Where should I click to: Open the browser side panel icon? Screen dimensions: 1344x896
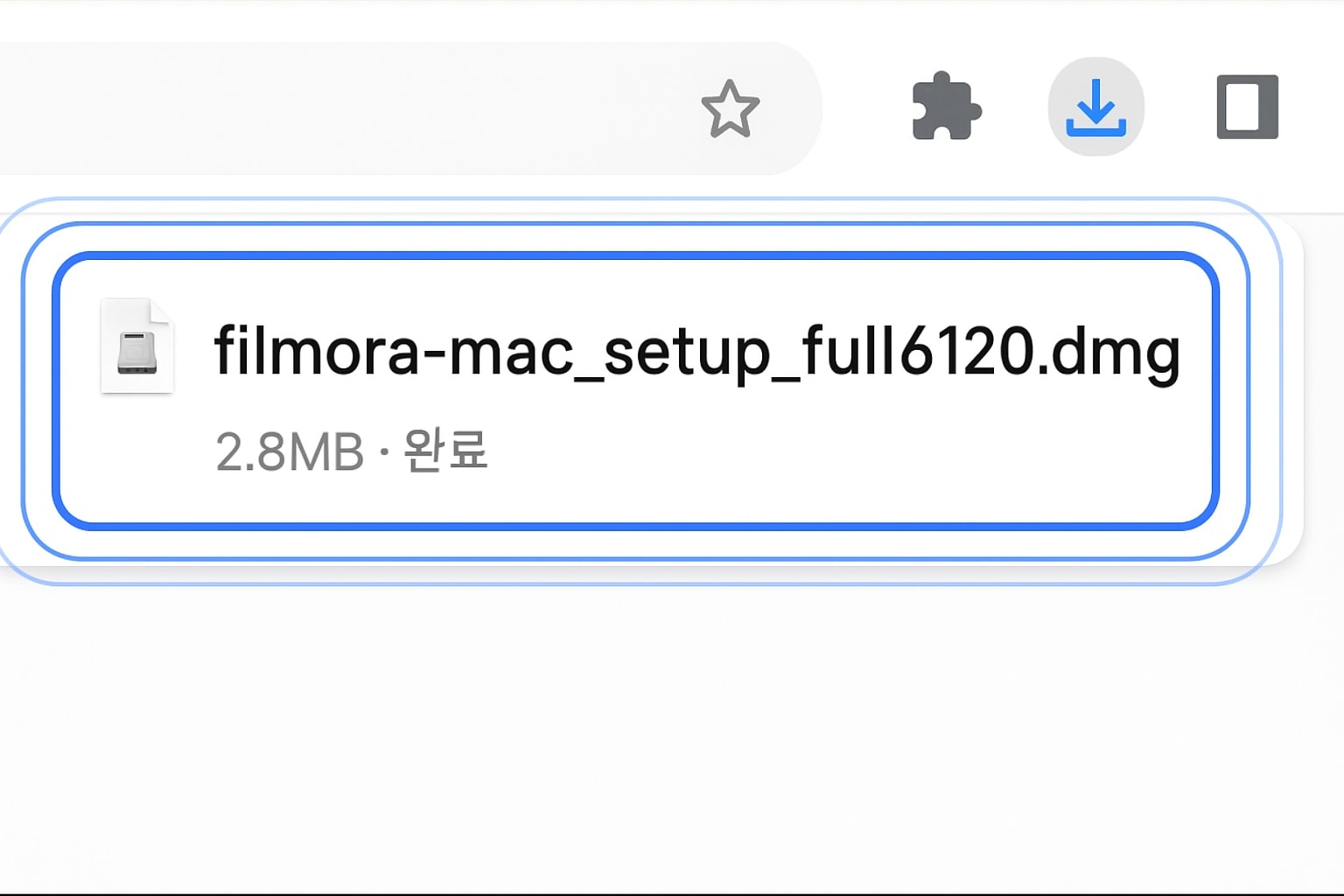(1247, 107)
